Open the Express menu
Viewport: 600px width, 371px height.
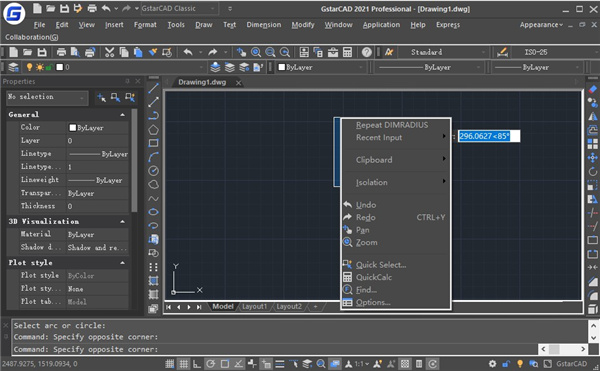click(x=448, y=25)
